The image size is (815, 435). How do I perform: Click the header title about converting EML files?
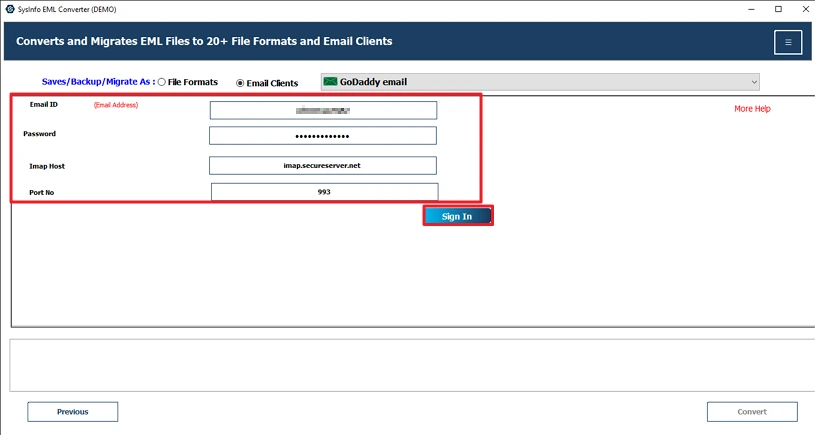(x=204, y=41)
